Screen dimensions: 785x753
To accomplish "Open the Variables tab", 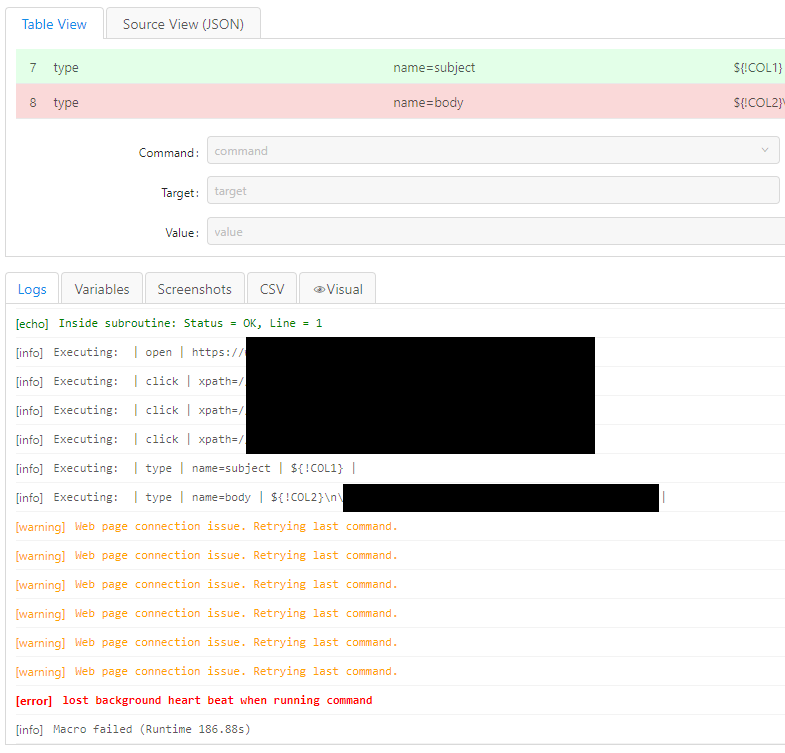I will click(102, 289).
